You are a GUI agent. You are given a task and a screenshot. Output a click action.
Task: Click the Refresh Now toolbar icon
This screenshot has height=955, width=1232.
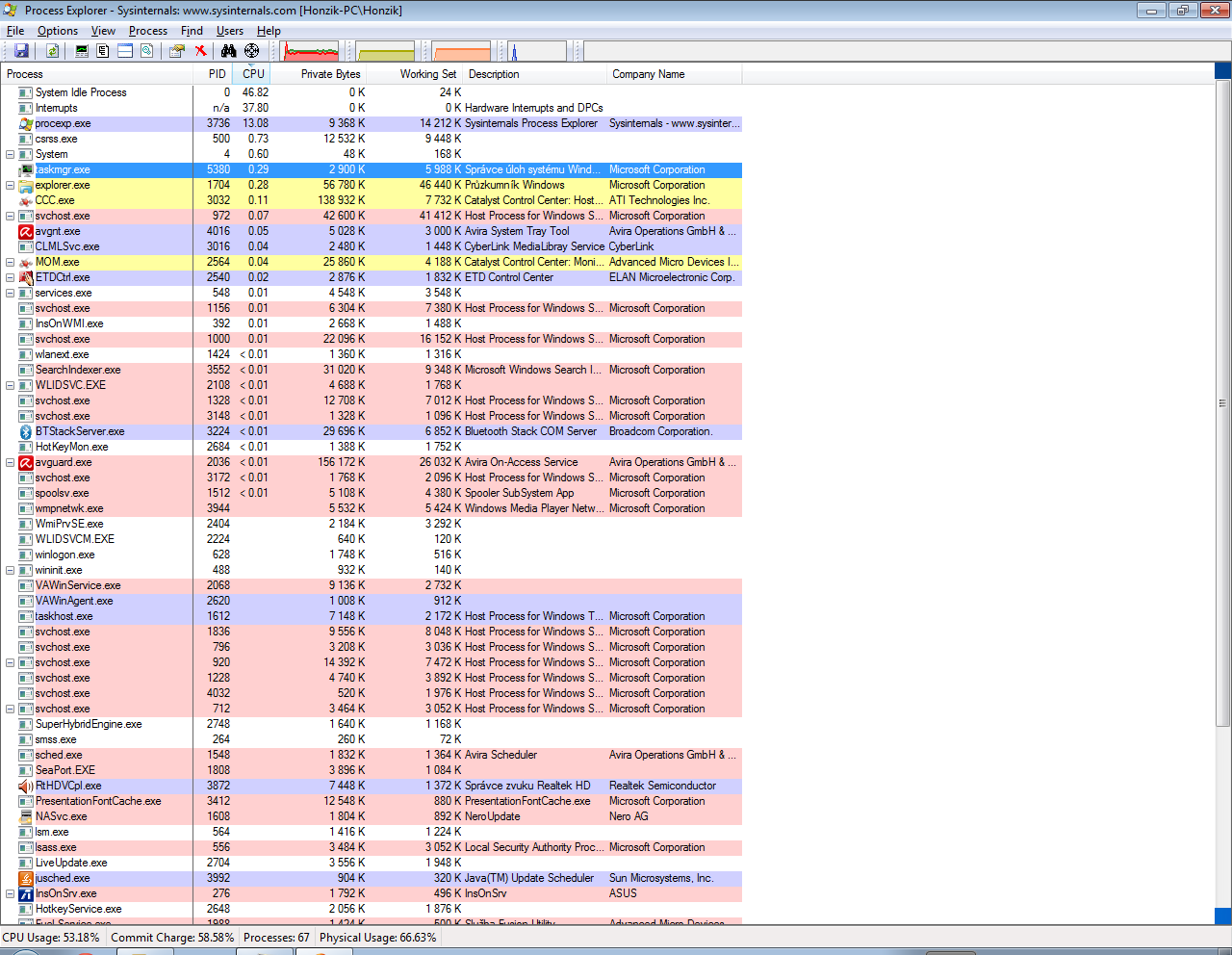[53, 51]
